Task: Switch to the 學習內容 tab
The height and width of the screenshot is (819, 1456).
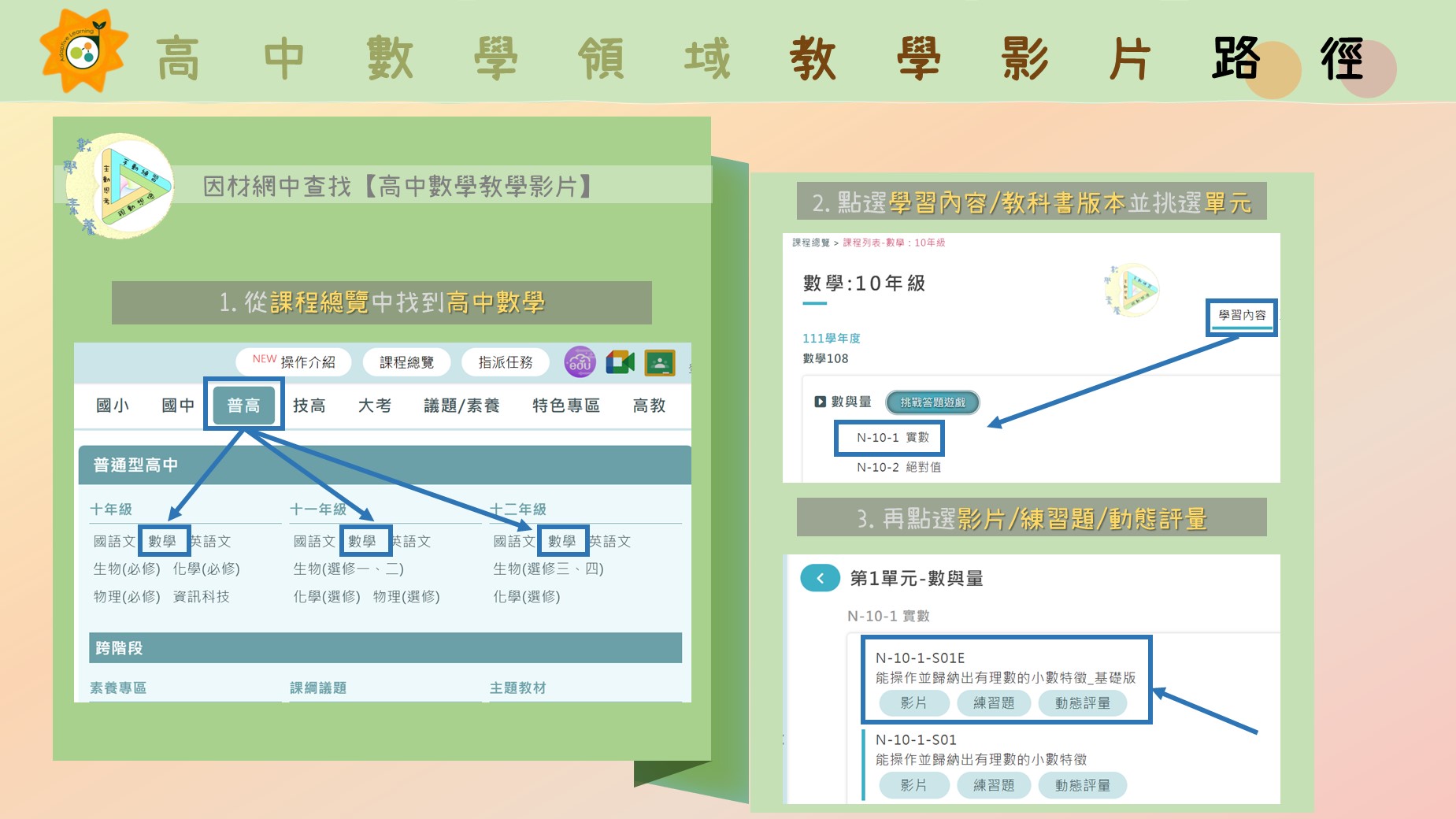Action: click(x=1242, y=316)
